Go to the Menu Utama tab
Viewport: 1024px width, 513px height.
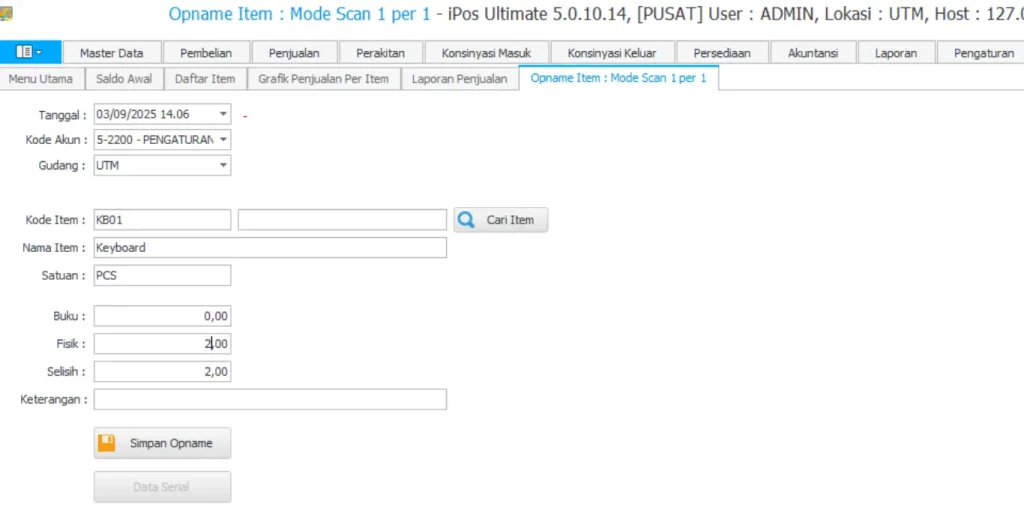[x=41, y=79]
